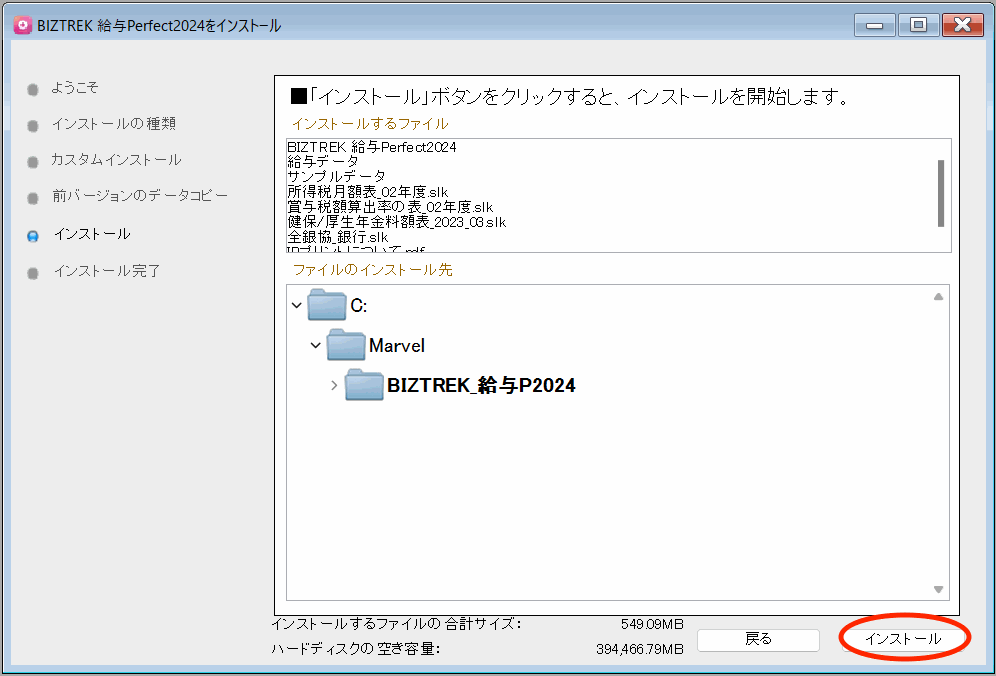996x676 pixels.
Task: Select the インストールの種類 step
Action: tap(114, 124)
